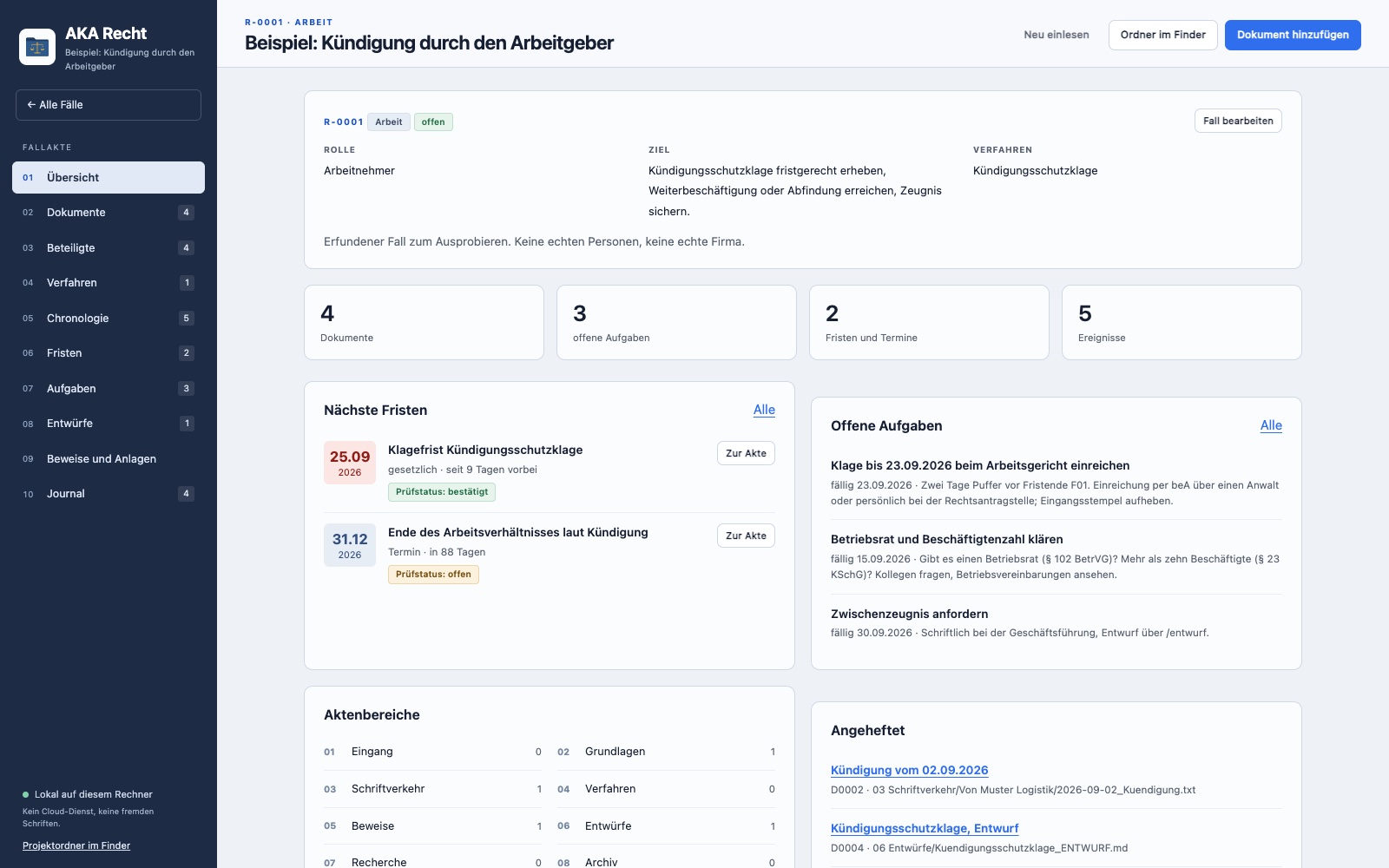The width and height of the screenshot is (1389, 868).
Task: Click the Fall bearbeiten button
Action: click(x=1238, y=121)
